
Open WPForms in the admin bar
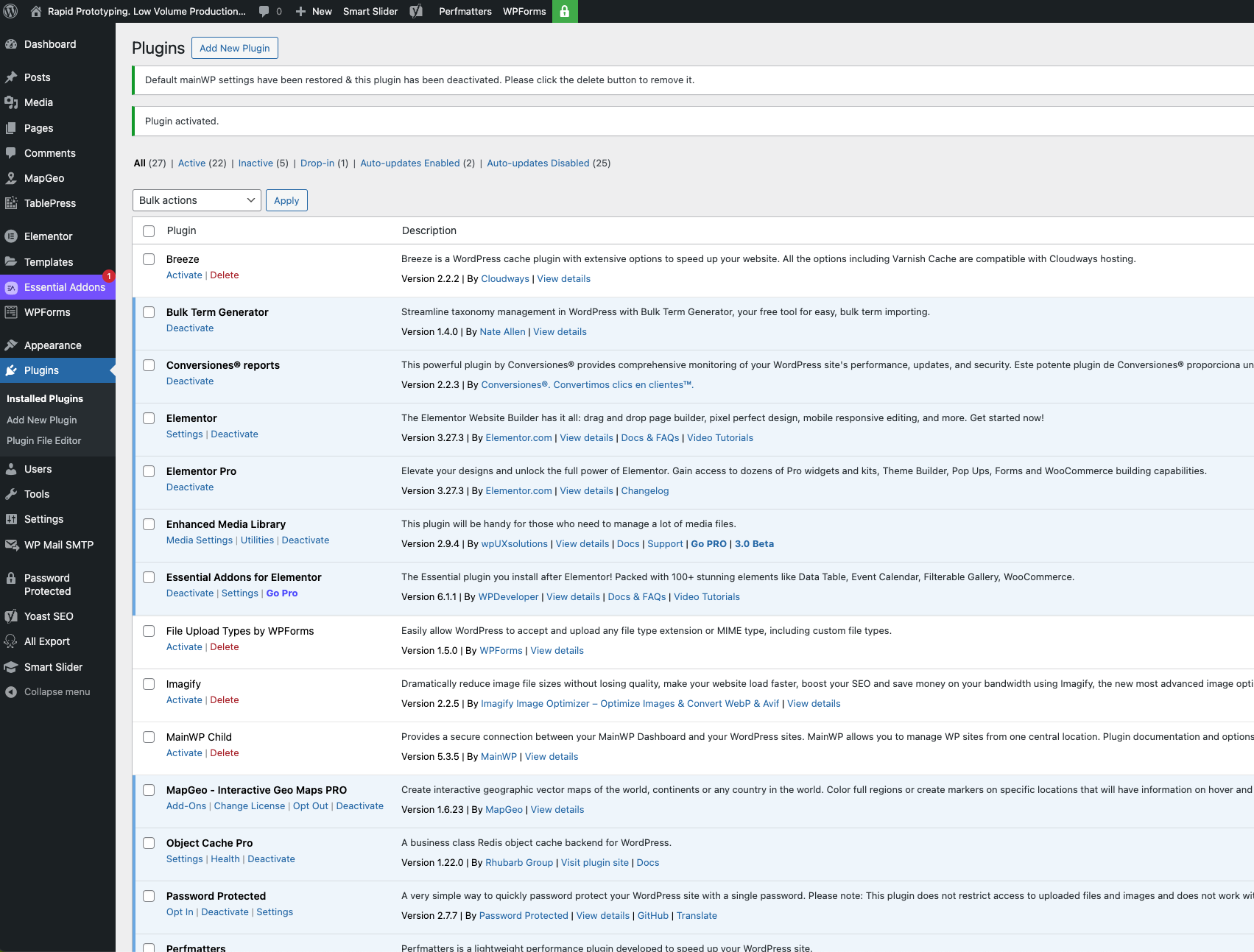coord(524,11)
